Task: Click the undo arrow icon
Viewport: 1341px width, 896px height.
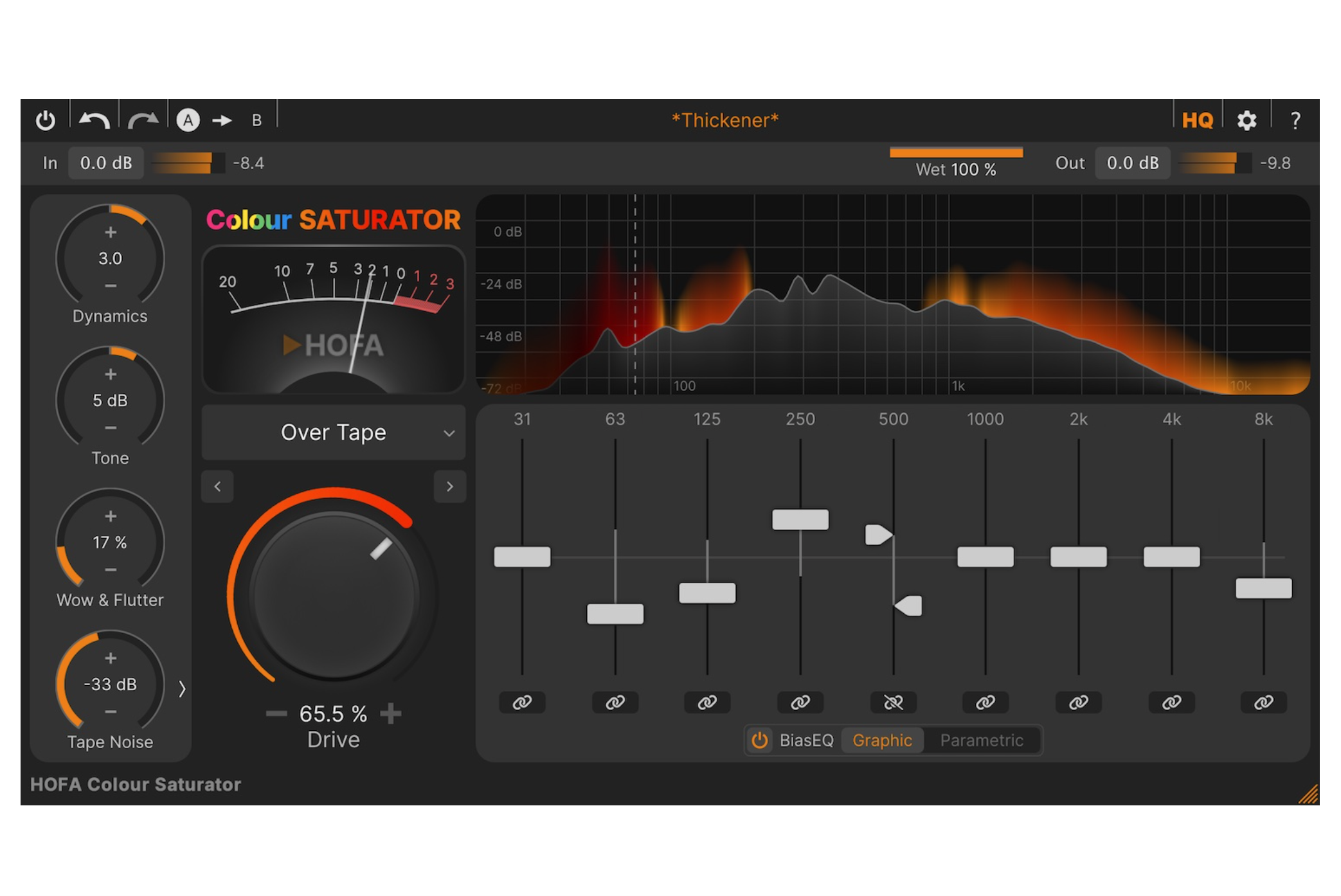Action: click(x=94, y=120)
